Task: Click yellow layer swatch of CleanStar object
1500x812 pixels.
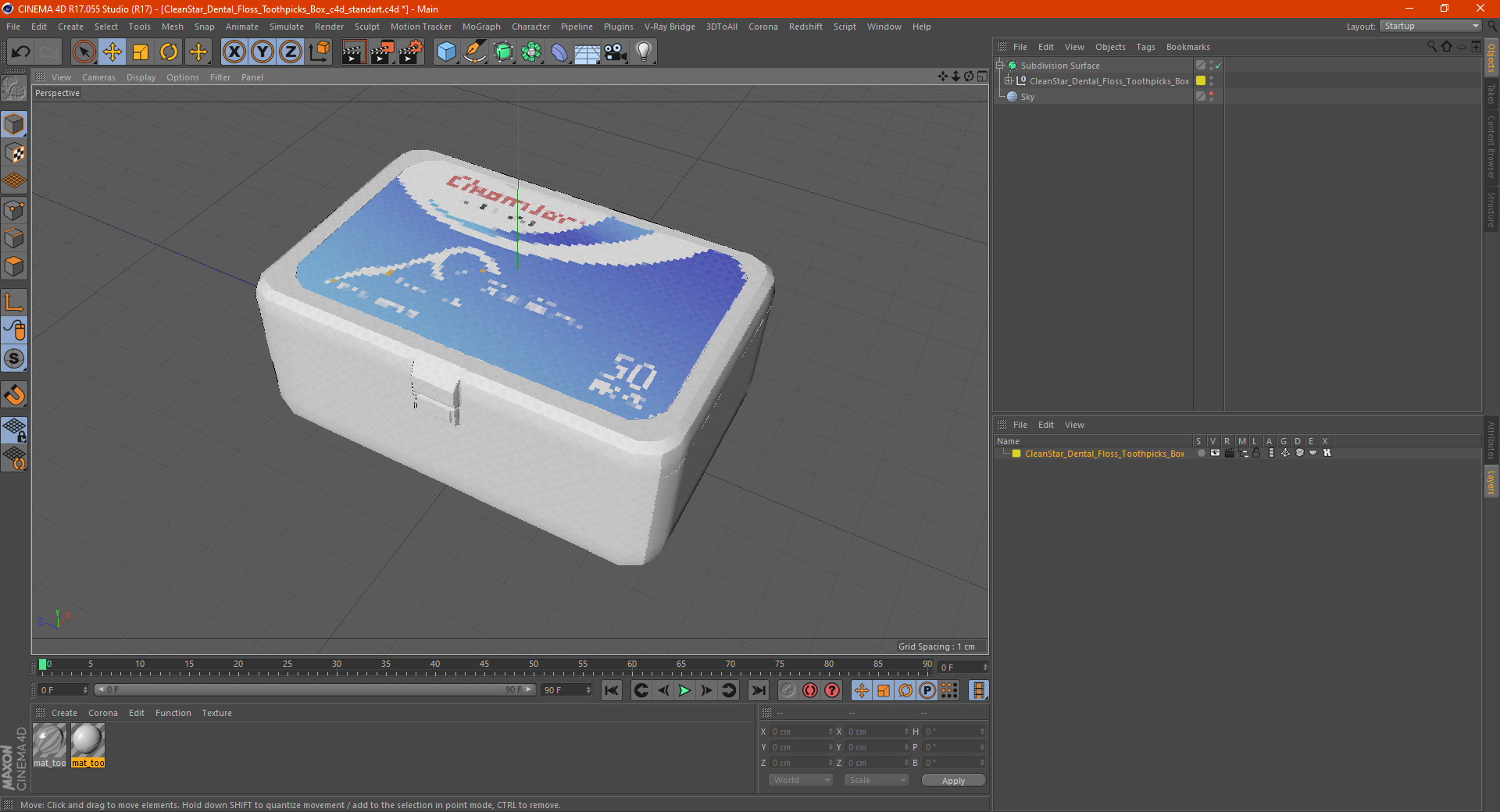Action: (x=1201, y=81)
